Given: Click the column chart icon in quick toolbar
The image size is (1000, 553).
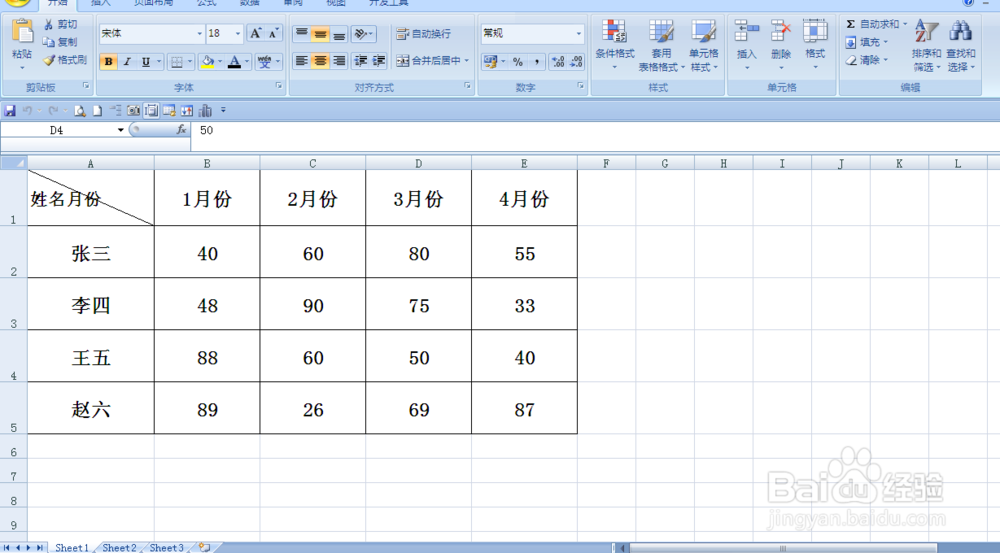Looking at the screenshot, I should [x=205, y=111].
